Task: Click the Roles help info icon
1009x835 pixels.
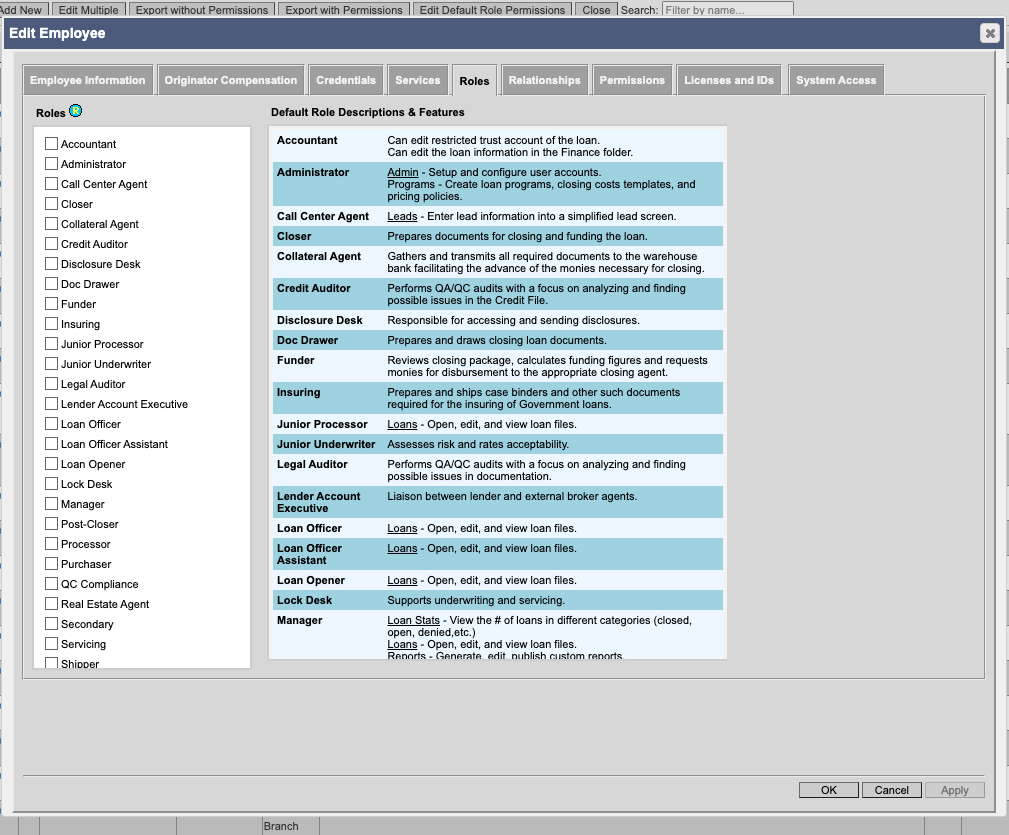Action: (76, 111)
